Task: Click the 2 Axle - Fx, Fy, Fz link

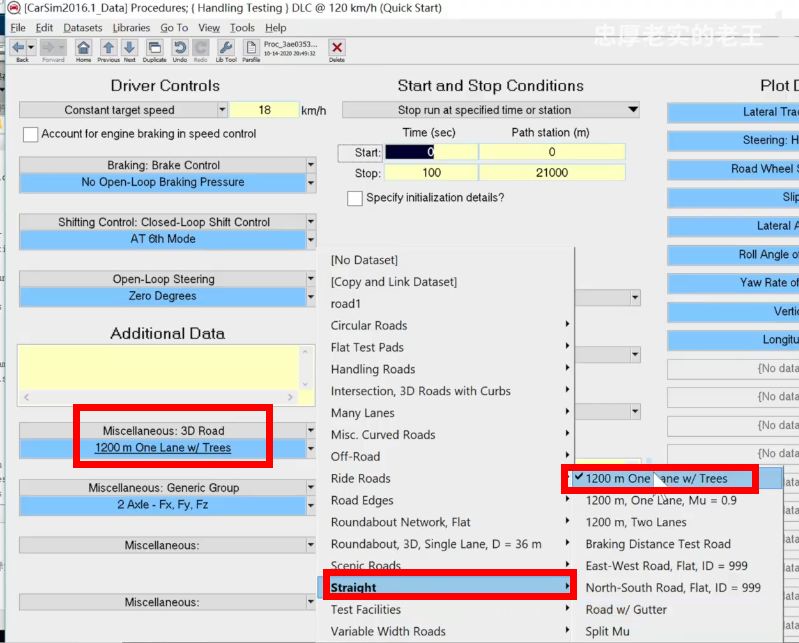Action: pyautogui.click(x=163, y=505)
